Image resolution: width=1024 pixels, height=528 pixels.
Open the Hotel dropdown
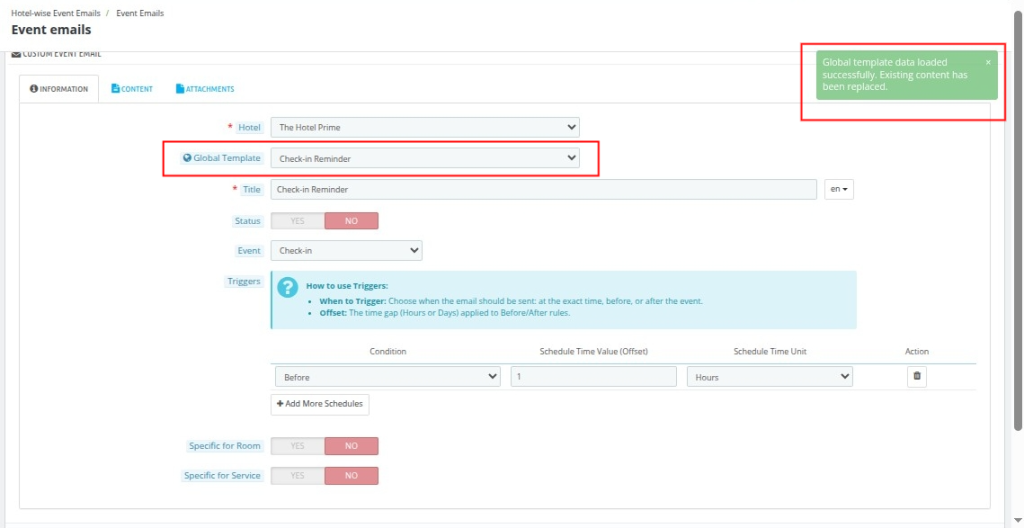coord(424,127)
